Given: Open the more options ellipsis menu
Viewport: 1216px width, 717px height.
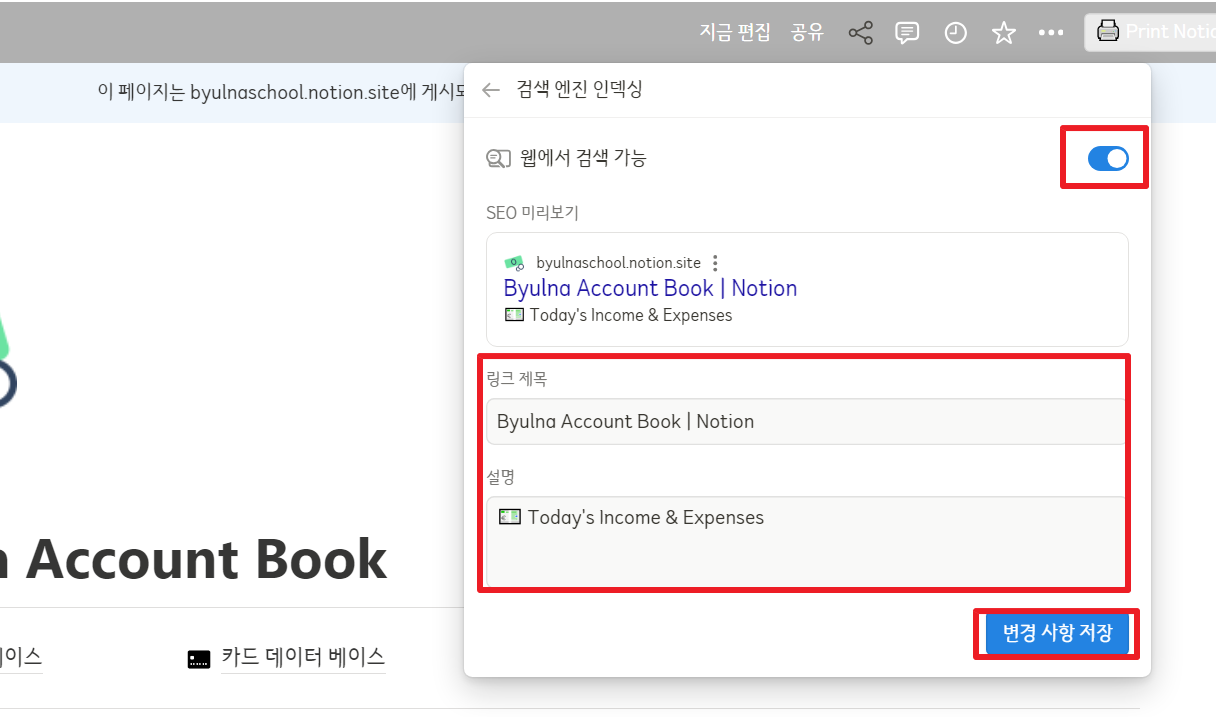Looking at the screenshot, I should [x=1051, y=33].
